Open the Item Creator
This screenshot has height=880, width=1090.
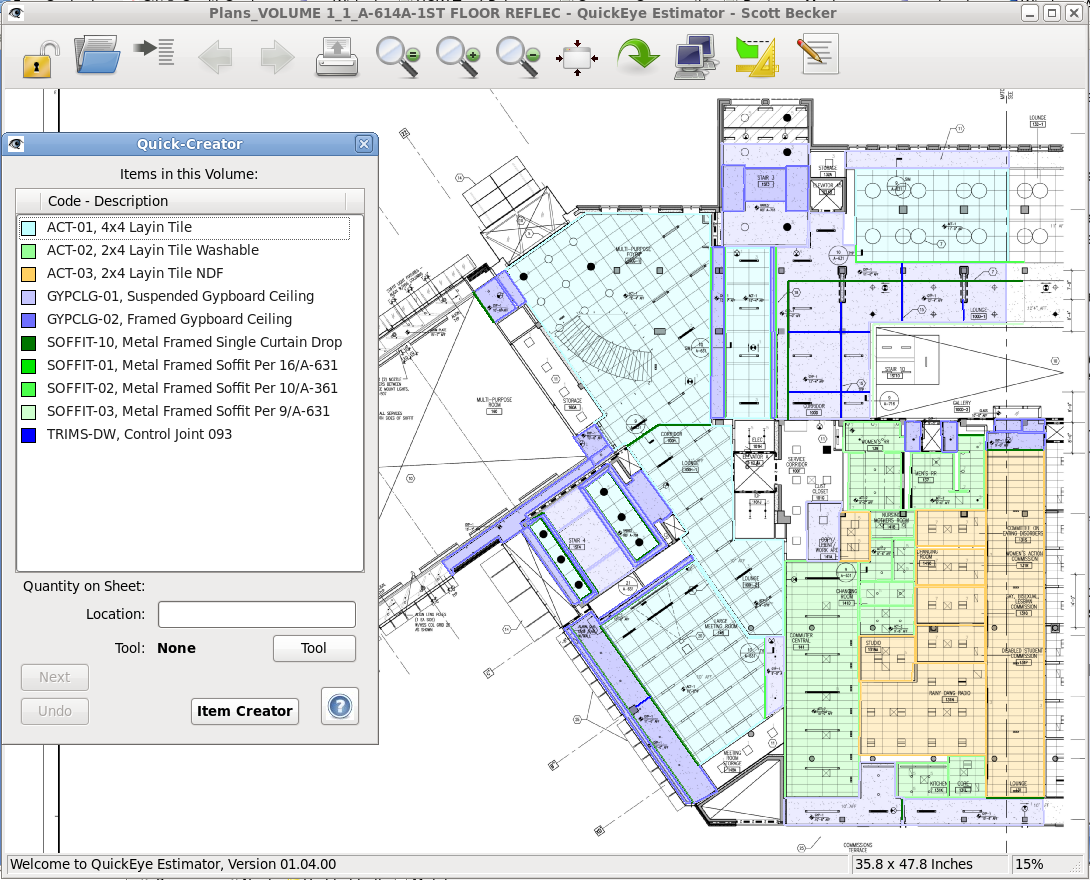click(245, 711)
